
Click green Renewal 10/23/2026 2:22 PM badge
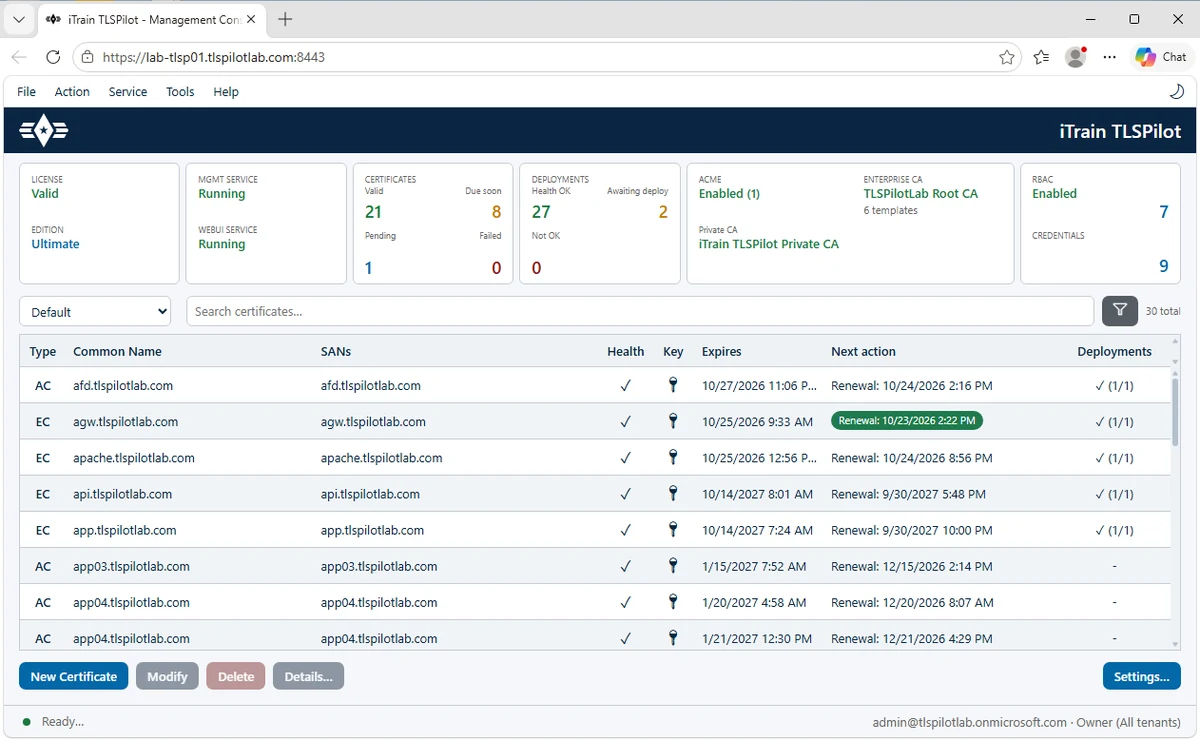pos(907,421)
